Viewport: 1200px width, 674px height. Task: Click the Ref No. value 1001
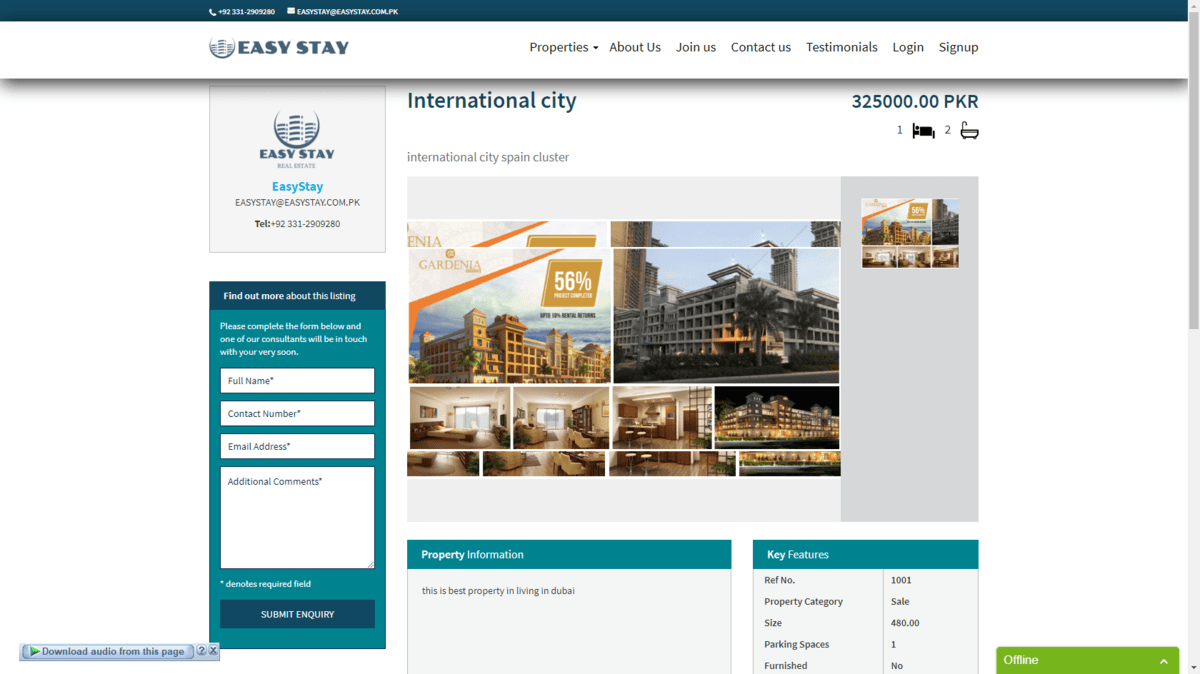pyautogui.click(x=901, y=580)
